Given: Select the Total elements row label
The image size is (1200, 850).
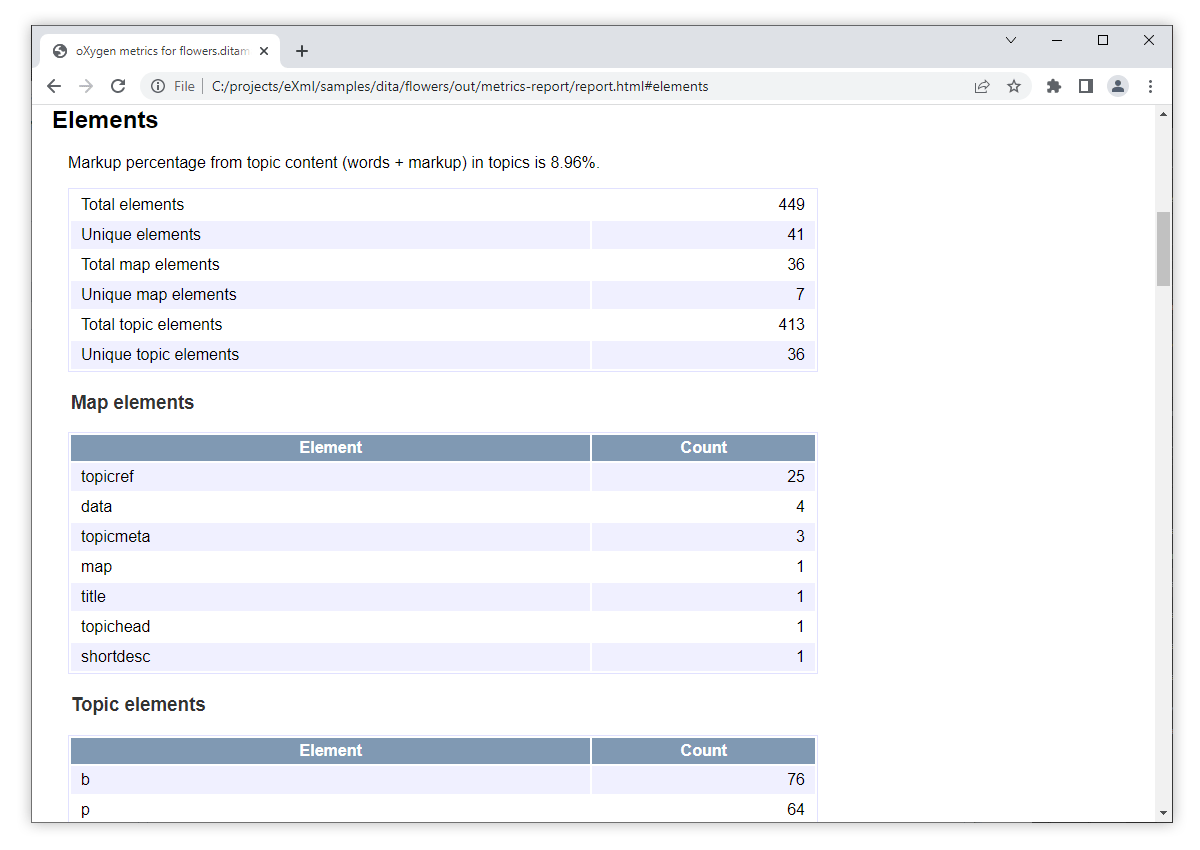Looking at the screenshot, I should tap(133, 205).
